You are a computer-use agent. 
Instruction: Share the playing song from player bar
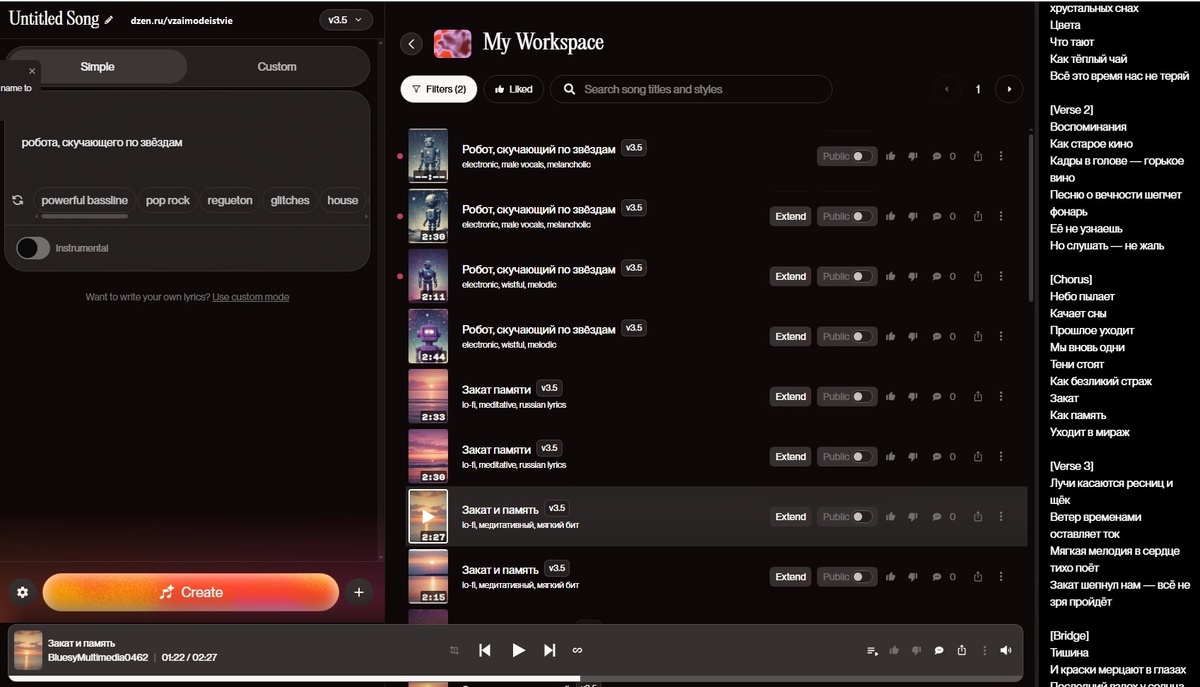click(x=961, y=650)
